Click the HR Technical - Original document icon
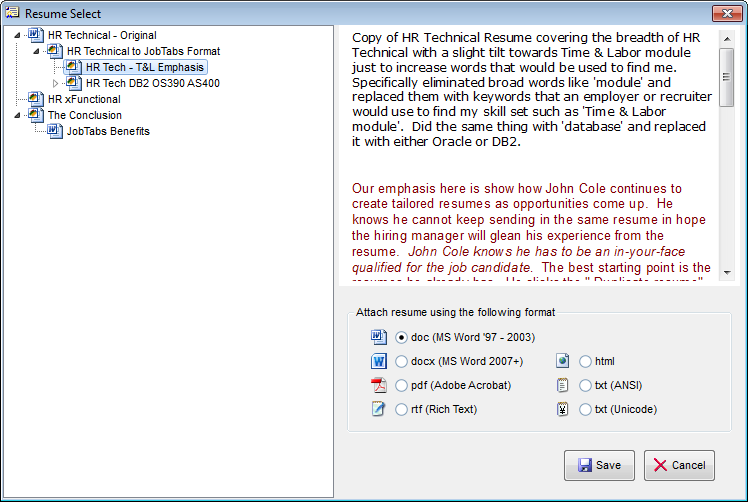 coord(36,35)
